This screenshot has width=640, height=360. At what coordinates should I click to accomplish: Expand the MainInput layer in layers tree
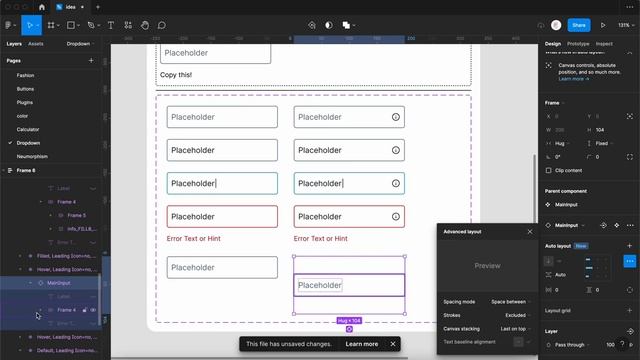[x=30, y=283]
